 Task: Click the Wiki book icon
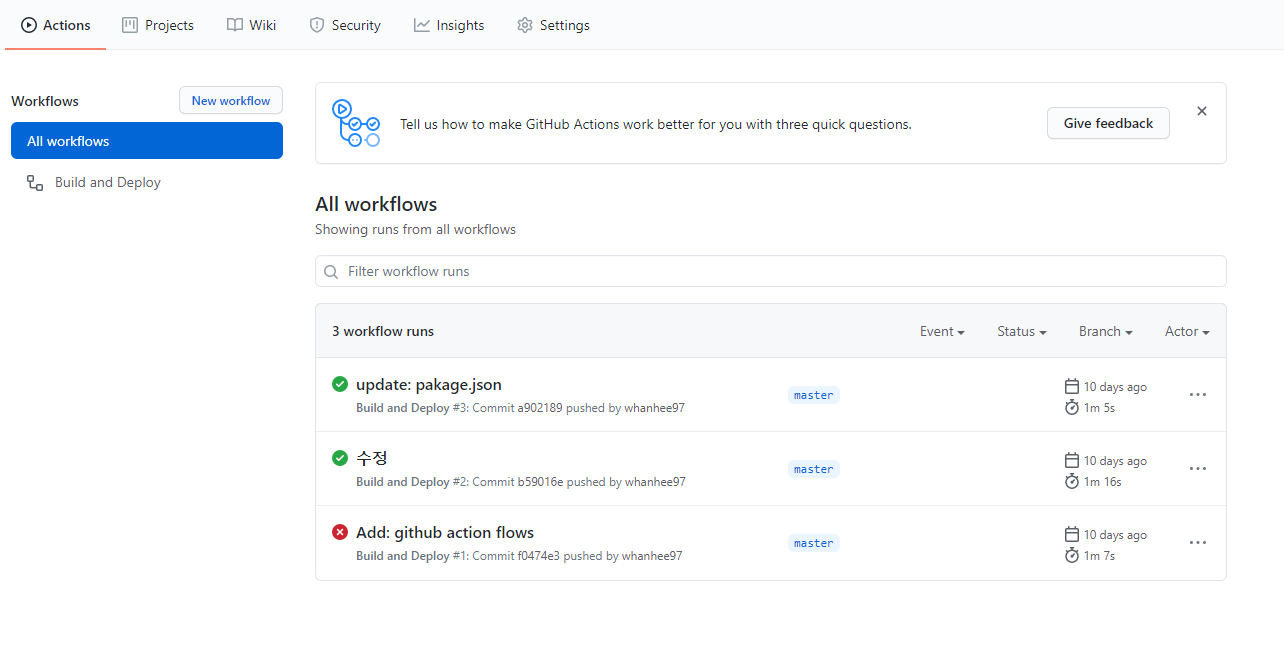(235, 25)
